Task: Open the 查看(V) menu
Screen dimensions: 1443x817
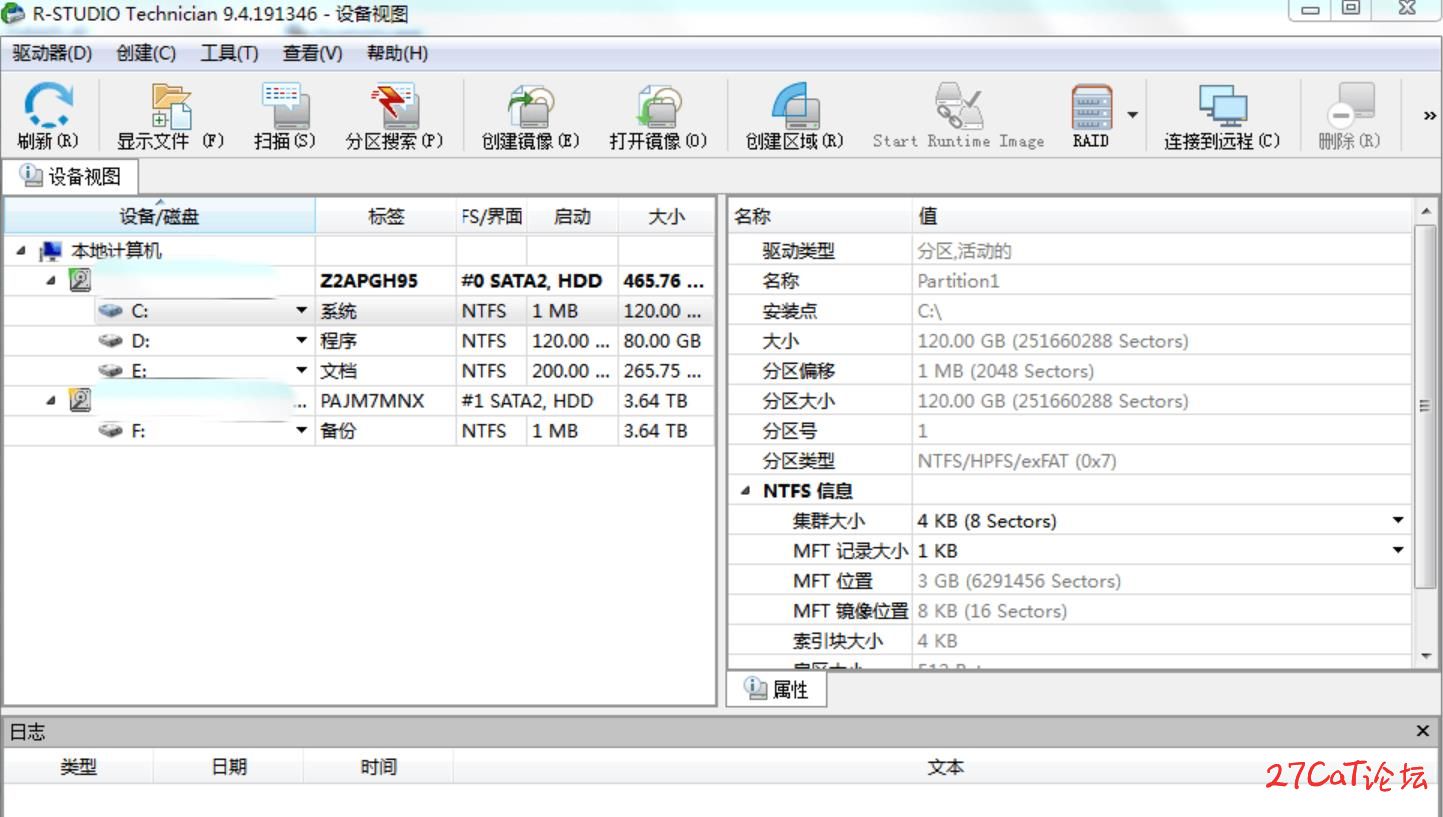Action: coord(312,54)
